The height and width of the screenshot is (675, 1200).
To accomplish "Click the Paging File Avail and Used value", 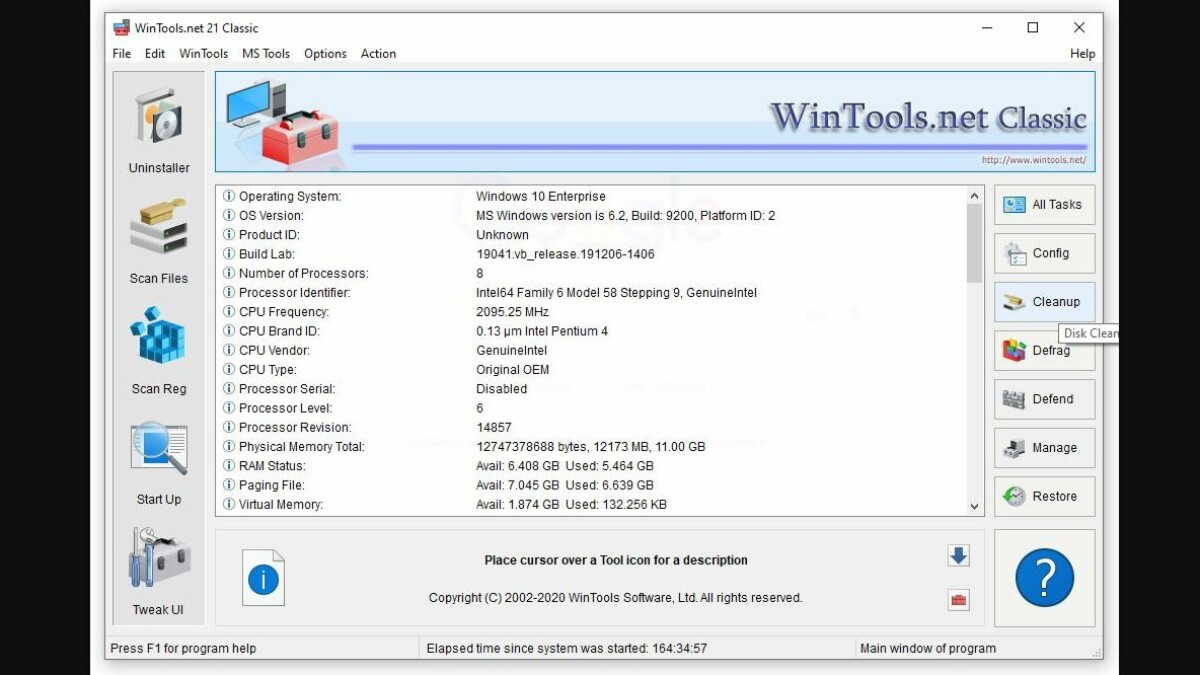I will (564, 485).
